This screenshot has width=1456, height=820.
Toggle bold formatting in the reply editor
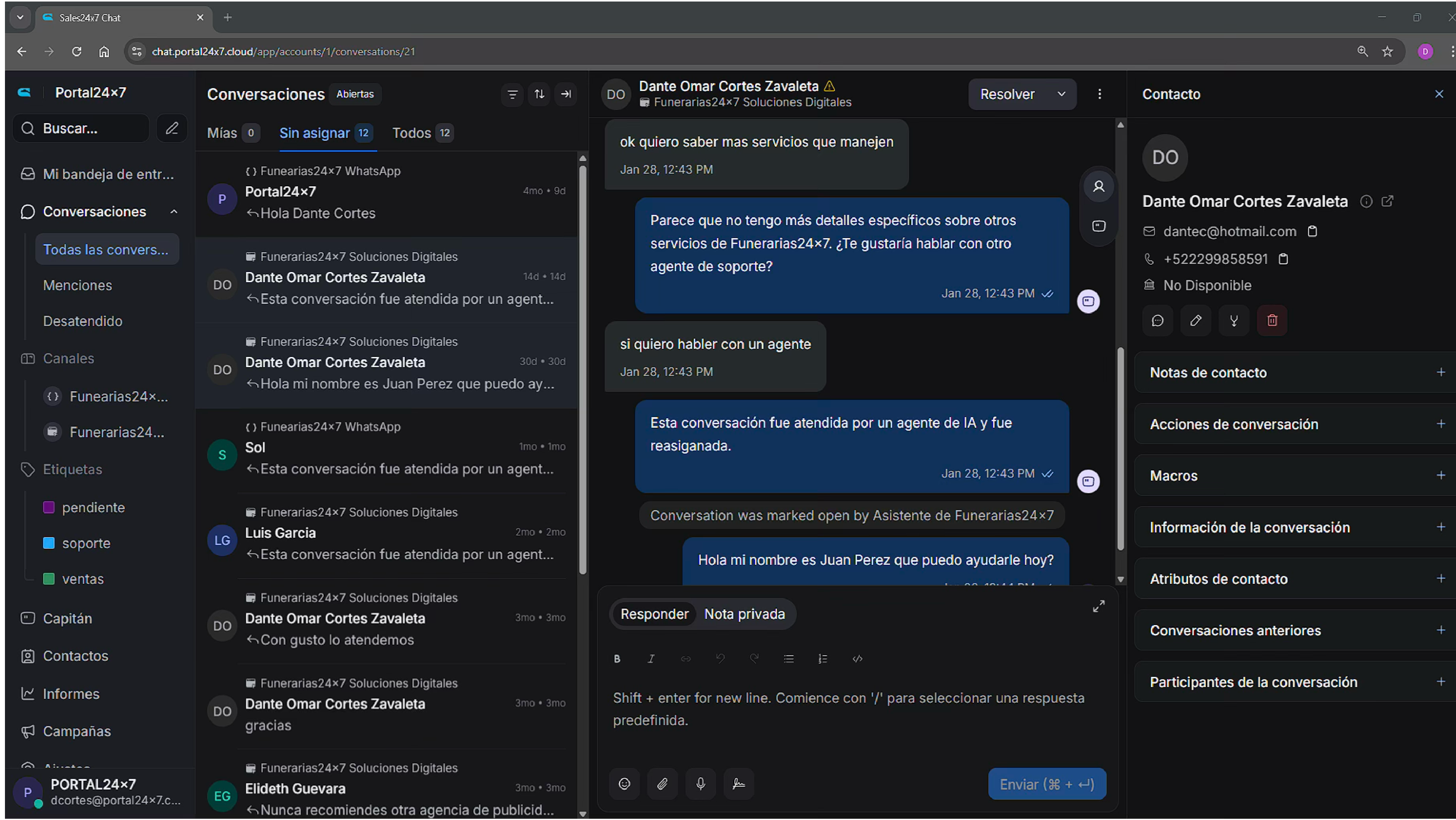click(617, 659)
